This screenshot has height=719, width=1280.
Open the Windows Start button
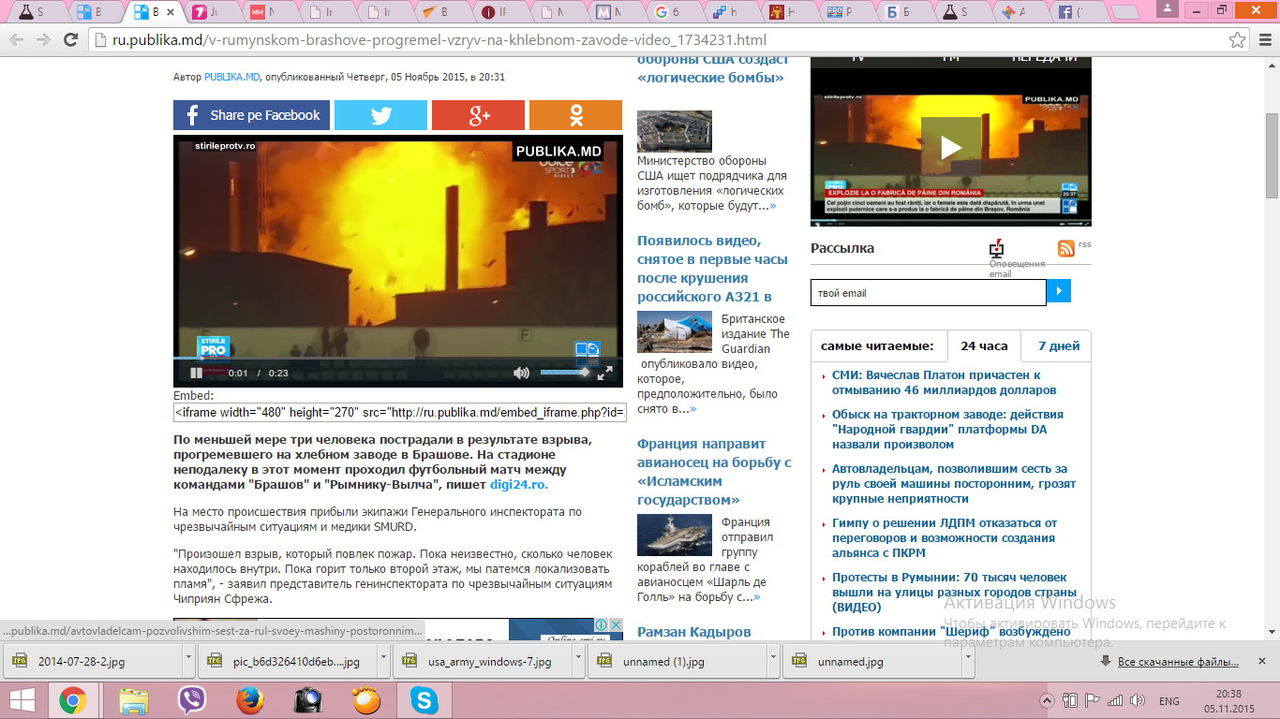point(21,701)
